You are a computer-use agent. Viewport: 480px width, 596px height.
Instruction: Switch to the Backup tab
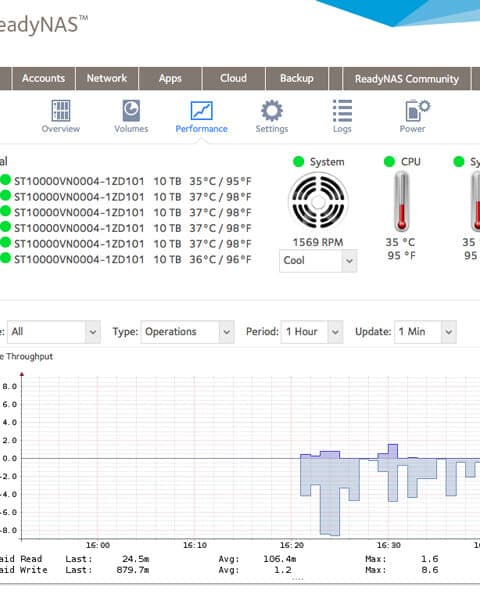click(x=297, y=78)
